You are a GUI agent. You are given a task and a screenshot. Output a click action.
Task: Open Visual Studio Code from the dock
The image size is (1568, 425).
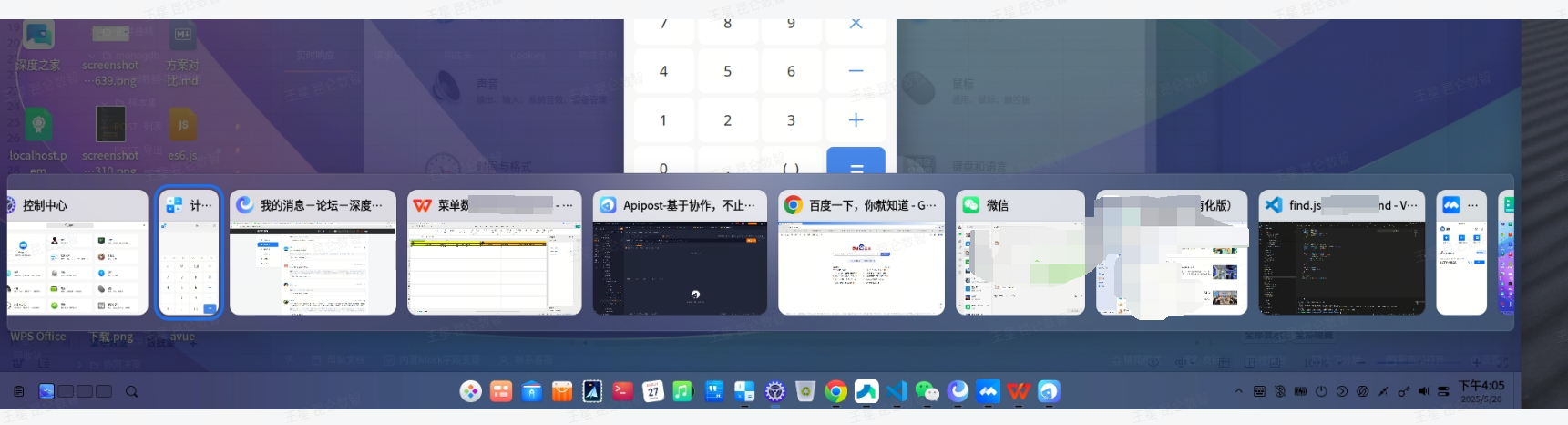[x=897, y=391]
